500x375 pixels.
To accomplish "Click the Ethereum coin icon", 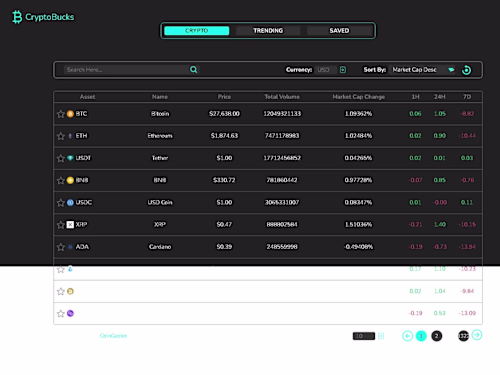I will (x=70, y=136).
